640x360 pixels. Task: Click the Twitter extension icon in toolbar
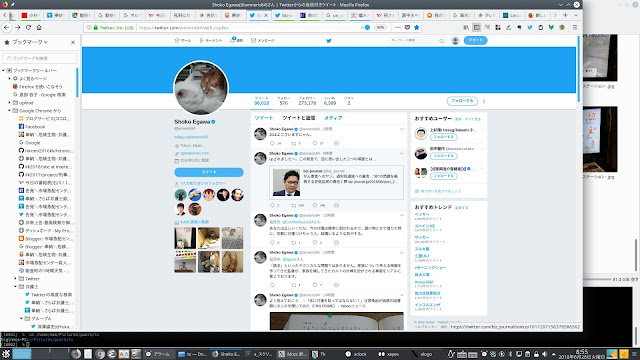[x=530, y=27]
